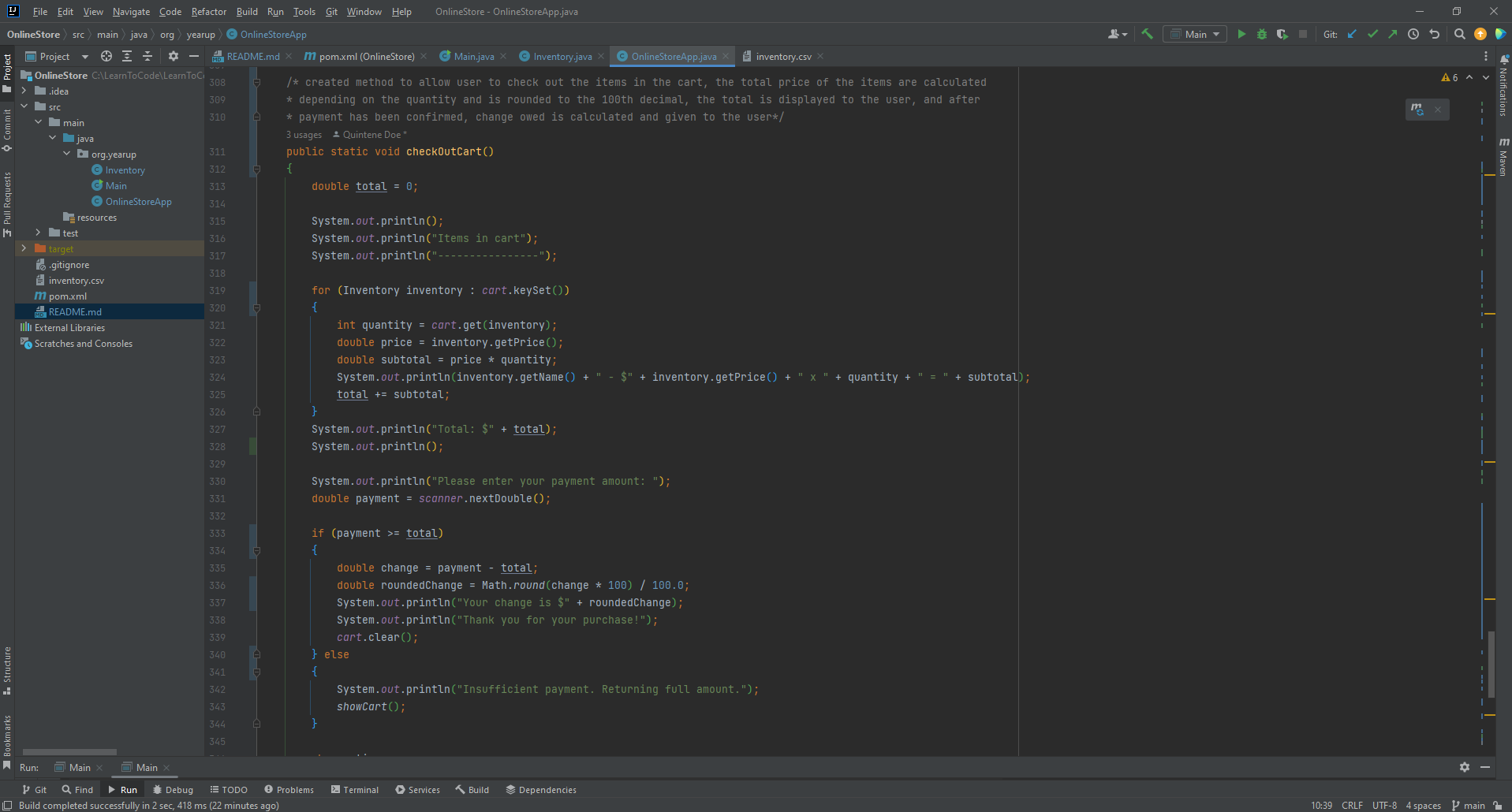The width and height of the screenshot is (1512, 812).
Task: Toggle code folding at checkOutCart method line 312
Action: click(256, 169)
